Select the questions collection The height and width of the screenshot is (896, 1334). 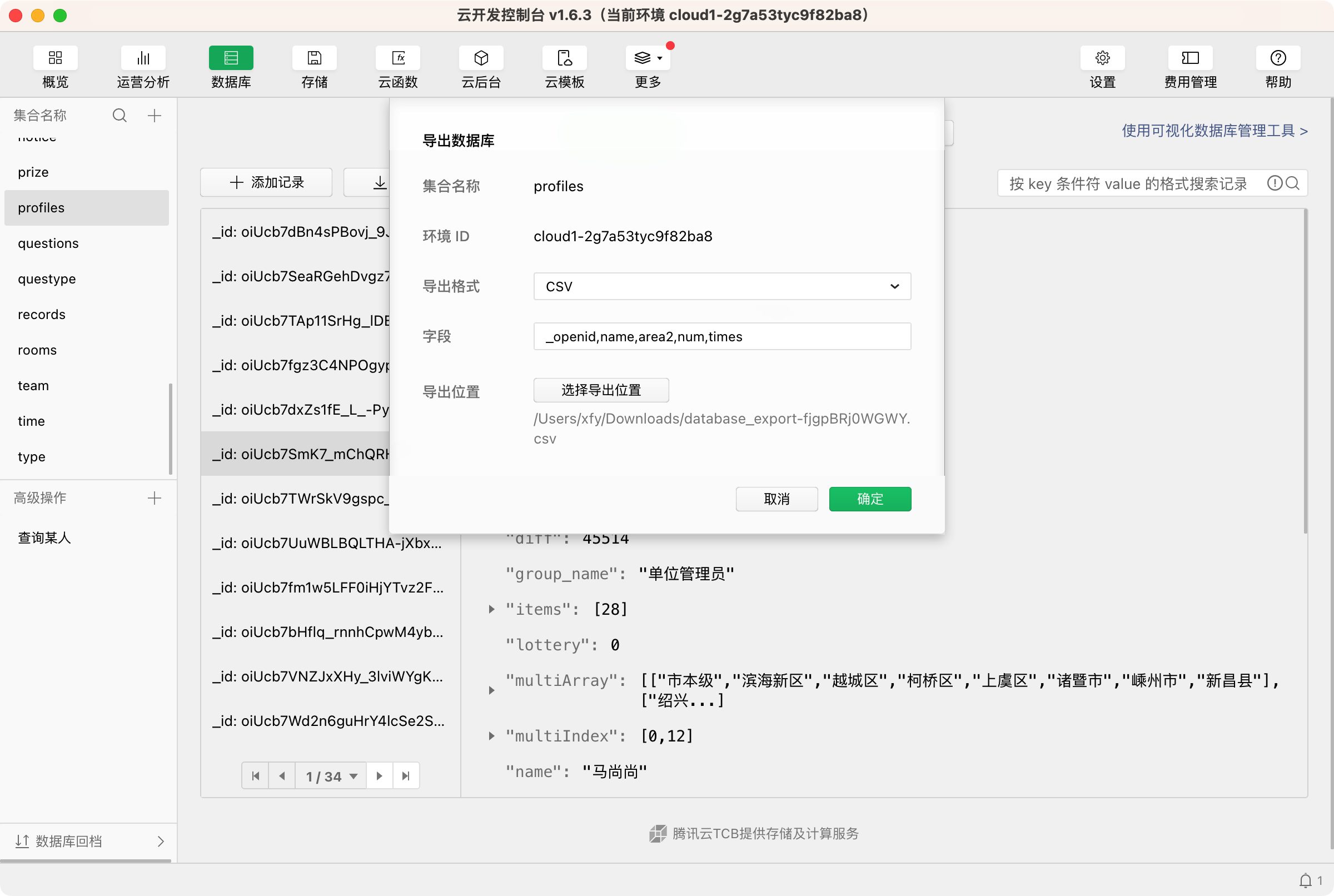48,243
